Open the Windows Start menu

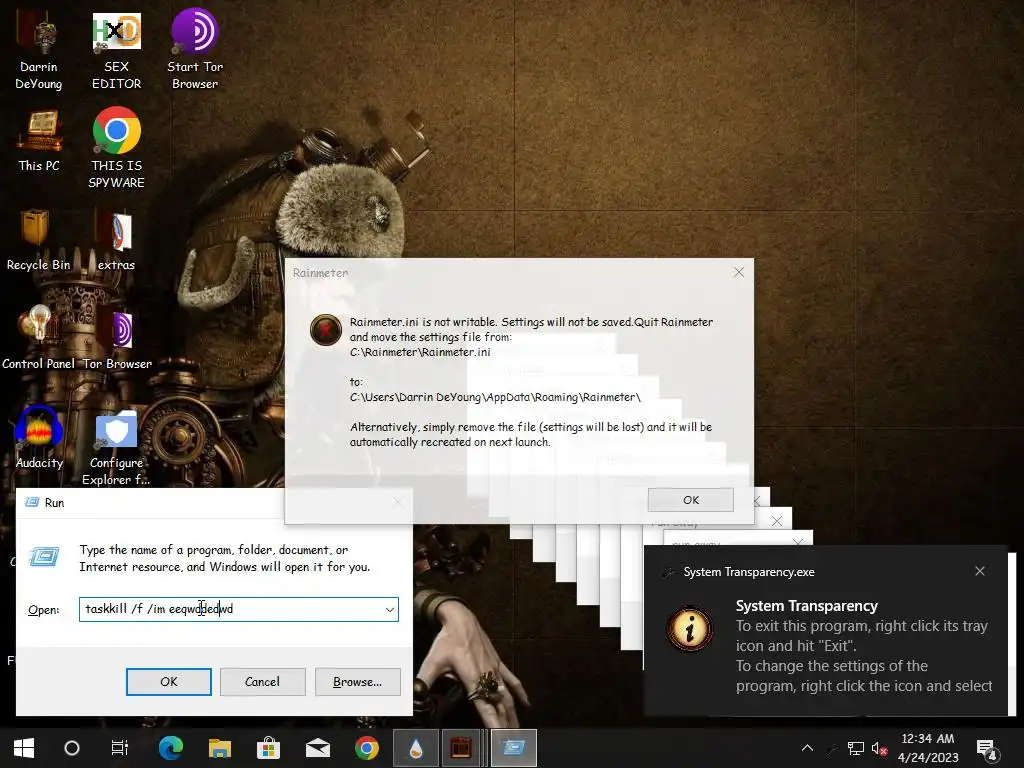point(24,748)
